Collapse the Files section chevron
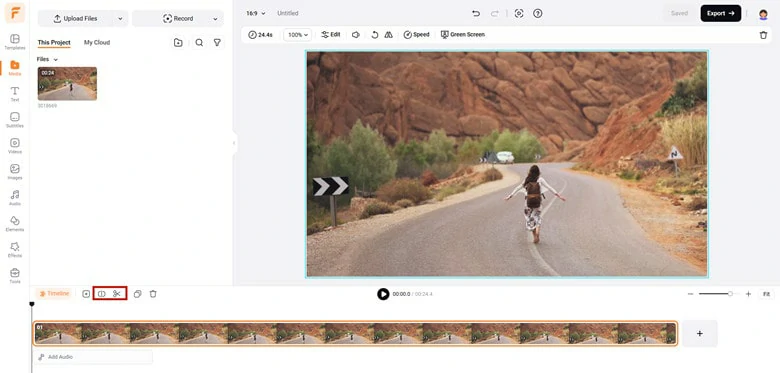The width and height of the screenshot is (780, 373). click(x=55, y=60)
